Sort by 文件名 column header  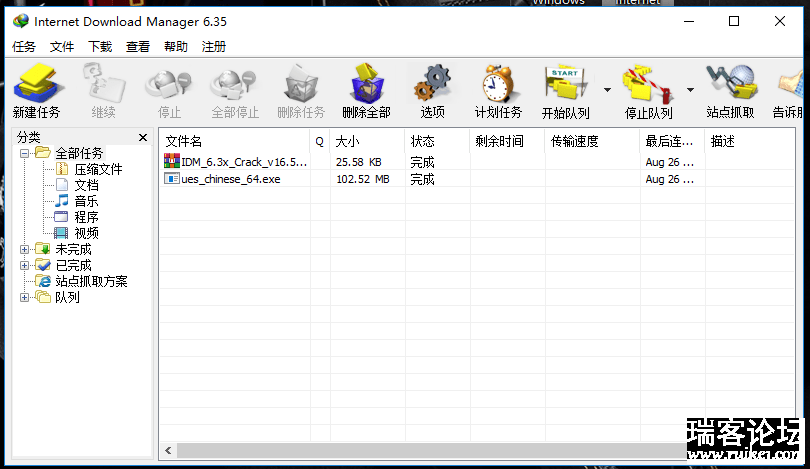pos(235,142)
